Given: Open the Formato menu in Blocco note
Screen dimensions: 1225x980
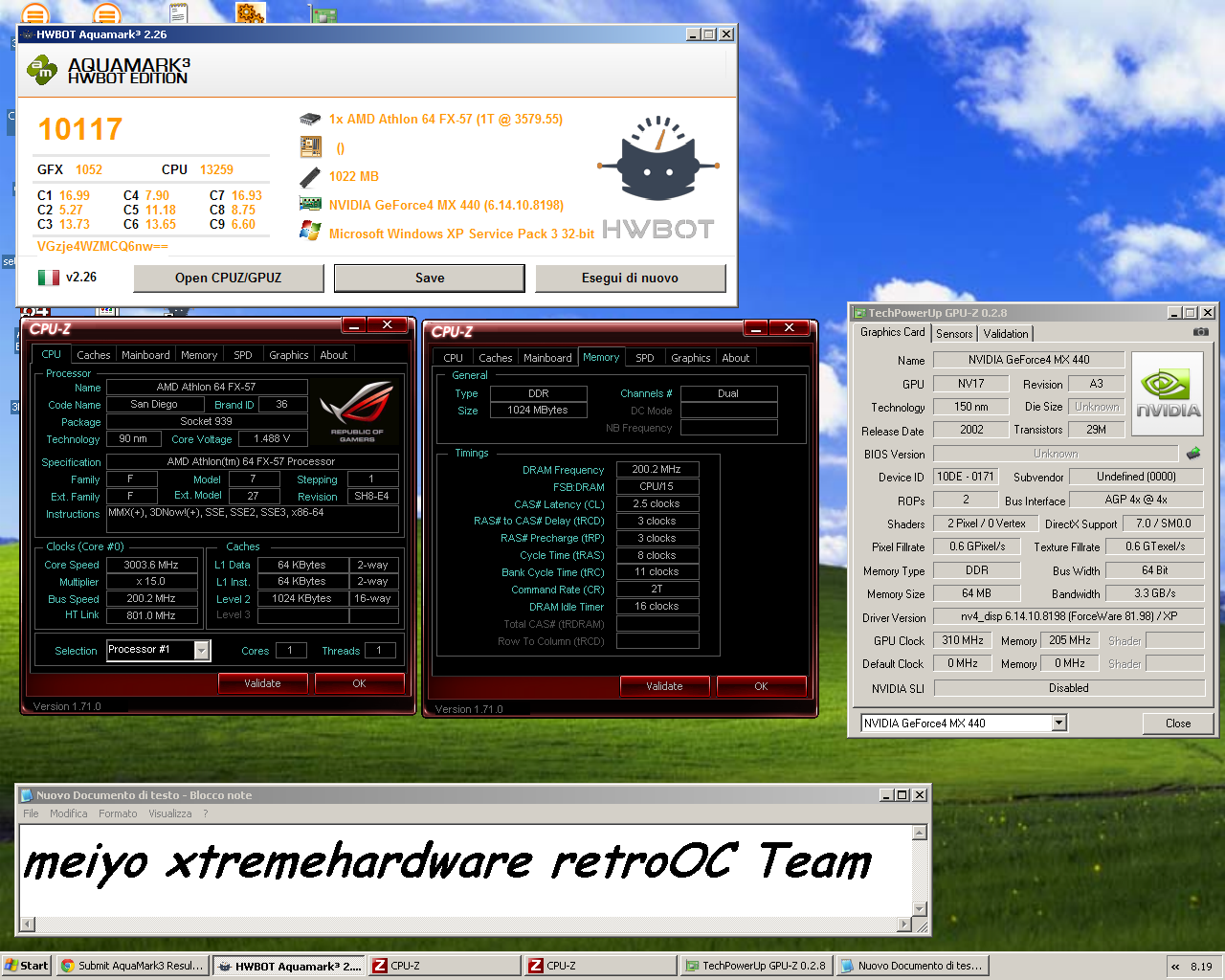Looking at the screenshot, I should [118, 813].
